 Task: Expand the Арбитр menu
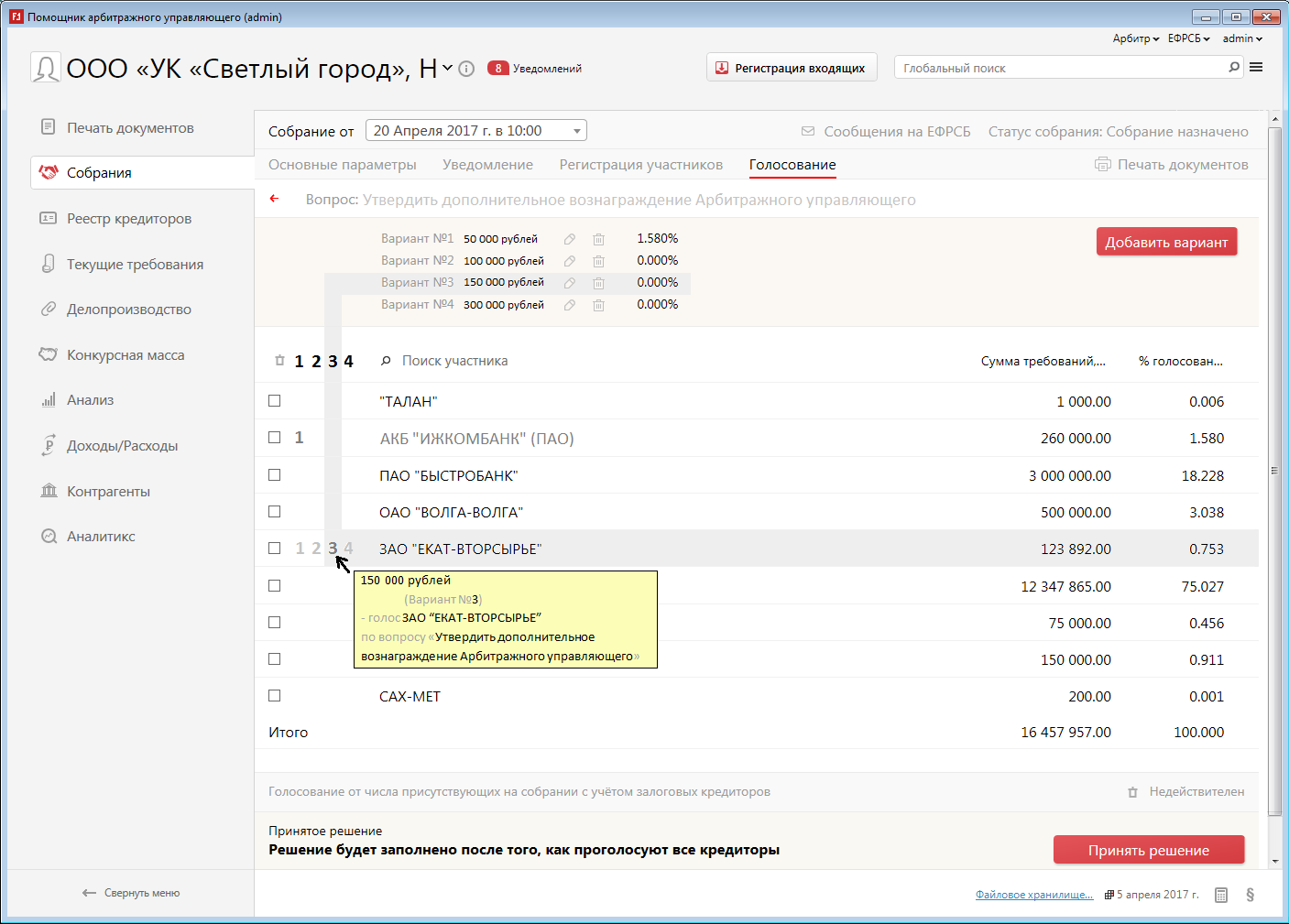[x=1135, y=38]
